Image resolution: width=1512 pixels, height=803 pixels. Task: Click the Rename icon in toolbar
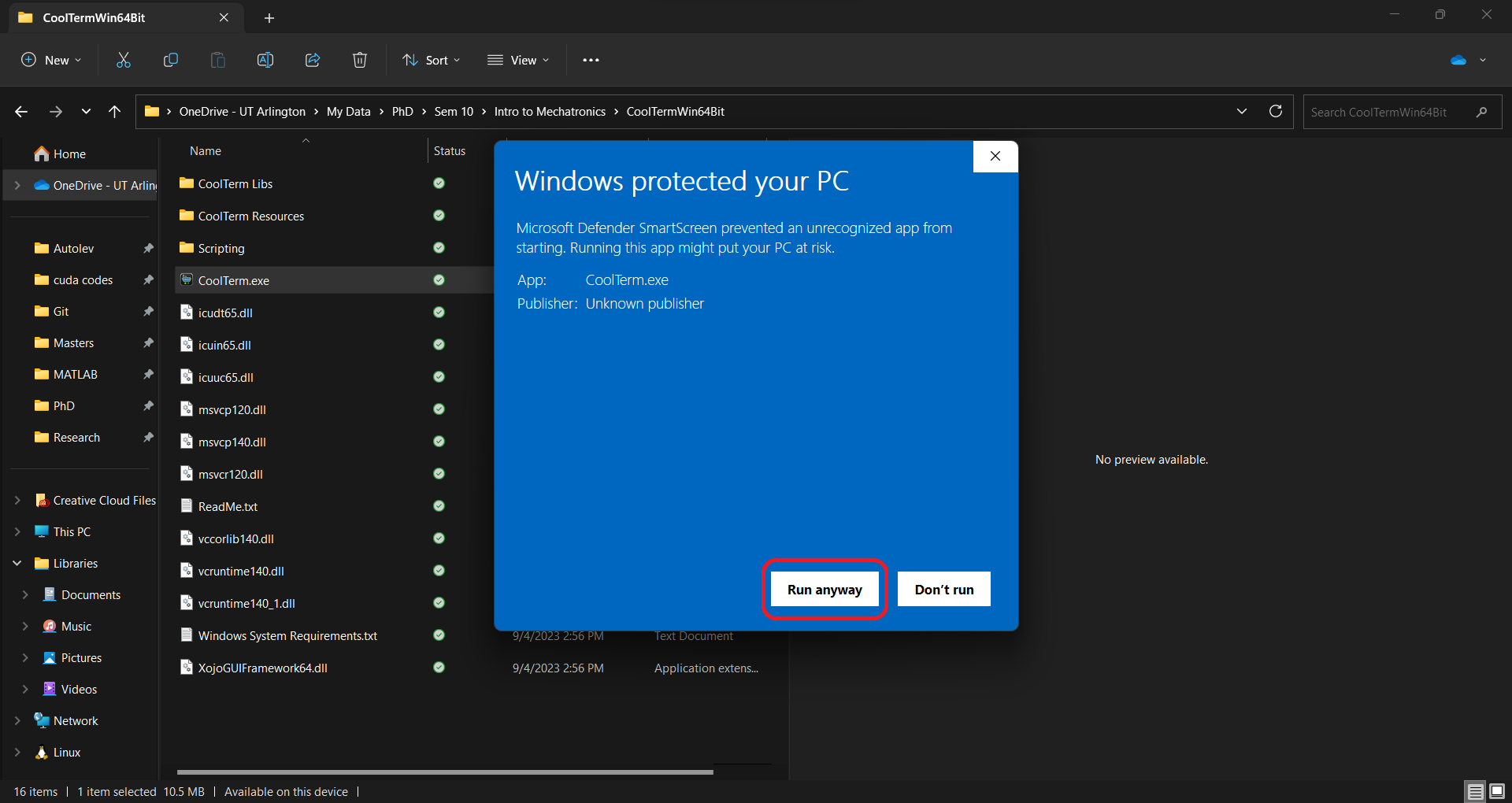pos(265,60)
